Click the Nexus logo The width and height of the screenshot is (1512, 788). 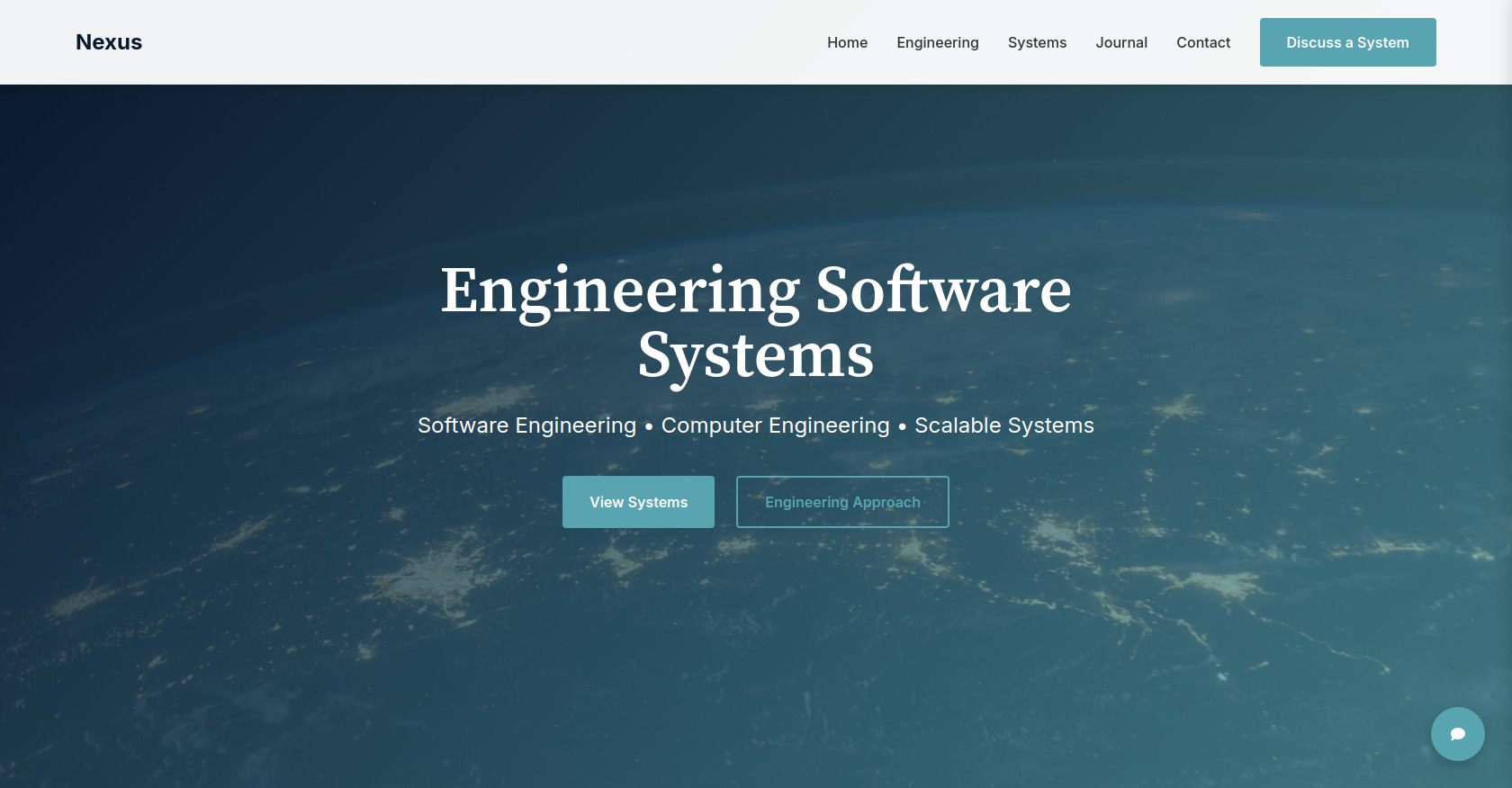coord(109,42)
